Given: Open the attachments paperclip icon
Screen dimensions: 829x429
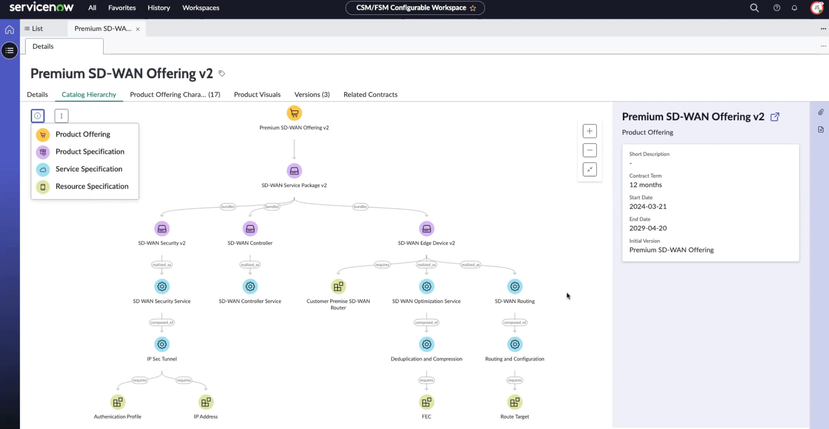Looking at the screenshot, I should (x=821, y=112).
